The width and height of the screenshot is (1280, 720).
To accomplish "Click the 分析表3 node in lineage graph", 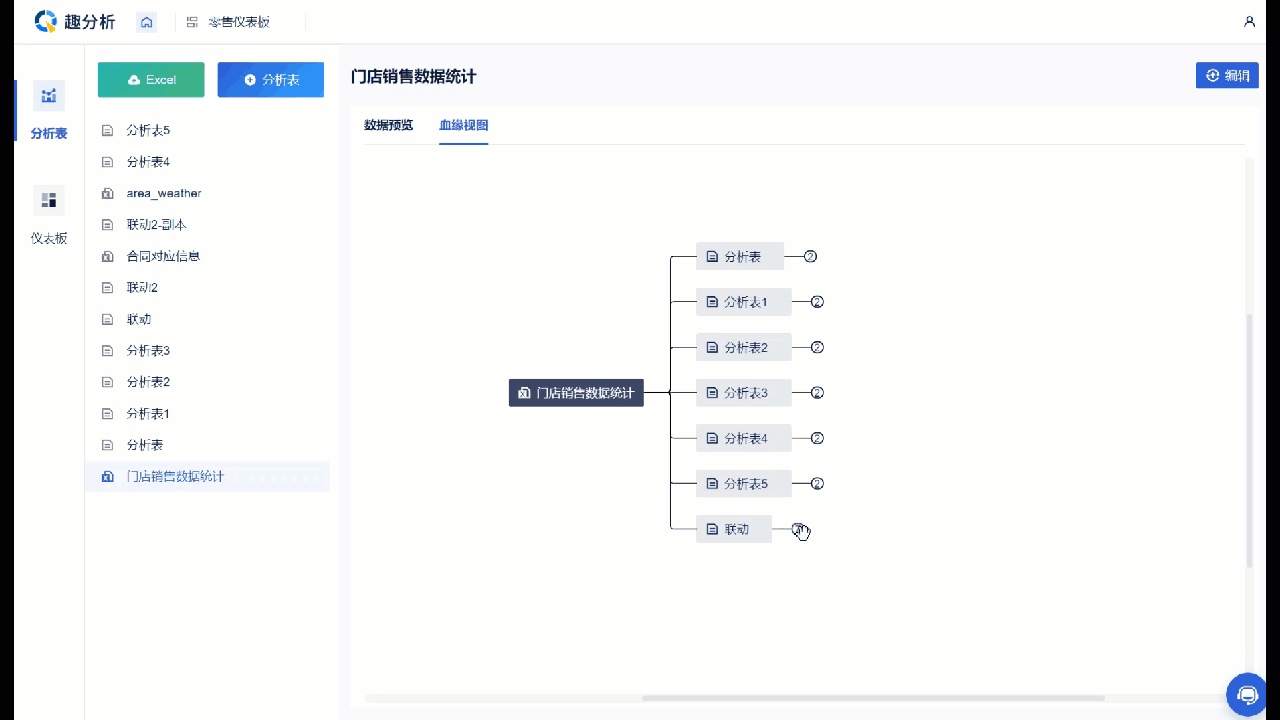I will (x=743, y=393).
